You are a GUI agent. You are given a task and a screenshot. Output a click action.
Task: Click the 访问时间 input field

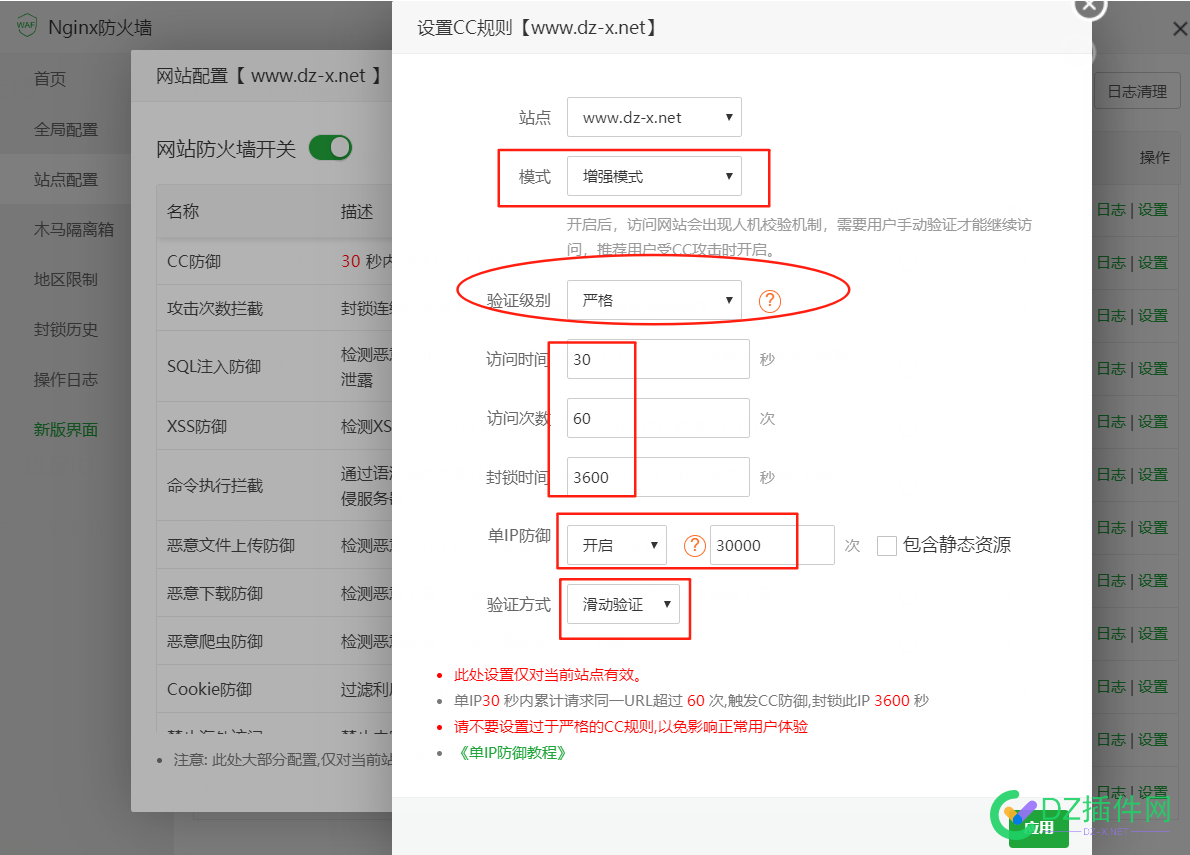pos(658,359)
